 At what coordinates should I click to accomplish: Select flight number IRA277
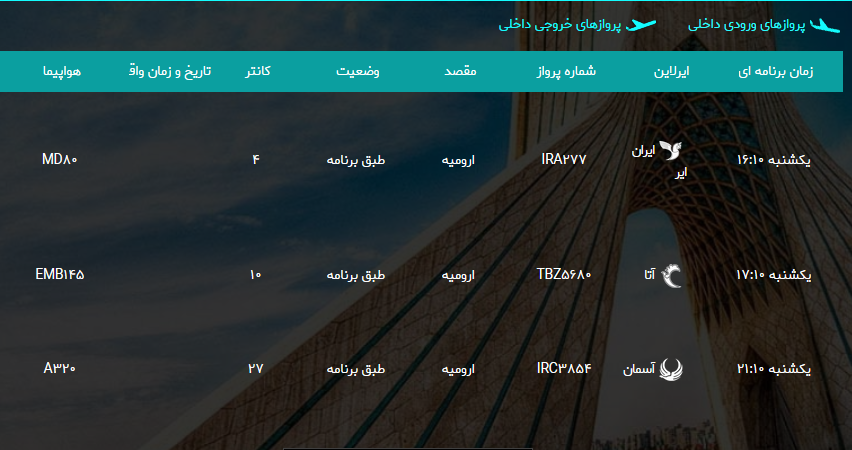pyautogui.click(x=564, y=159)
